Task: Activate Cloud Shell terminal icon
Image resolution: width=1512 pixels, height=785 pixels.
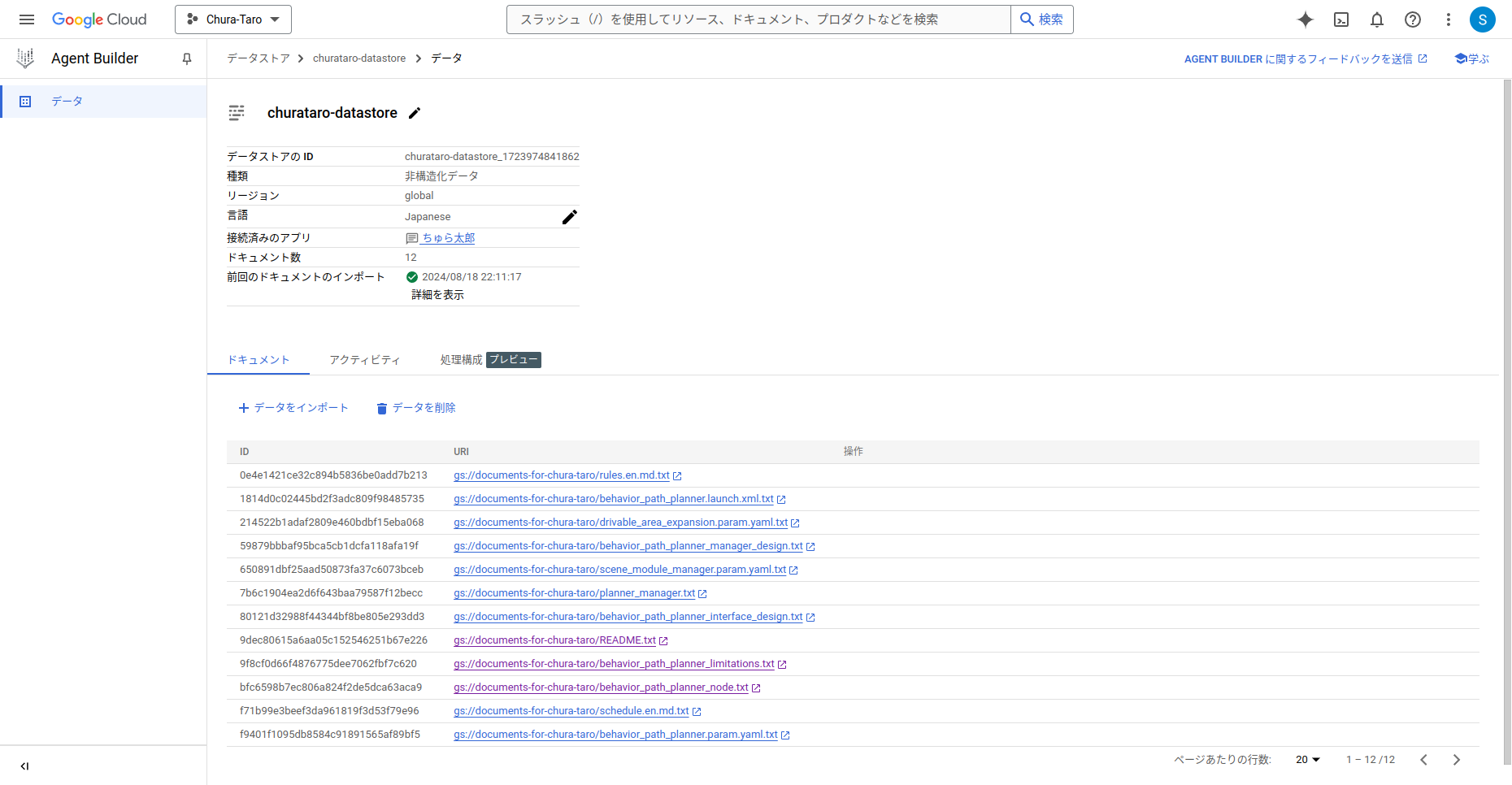Action: point(1341,20)
